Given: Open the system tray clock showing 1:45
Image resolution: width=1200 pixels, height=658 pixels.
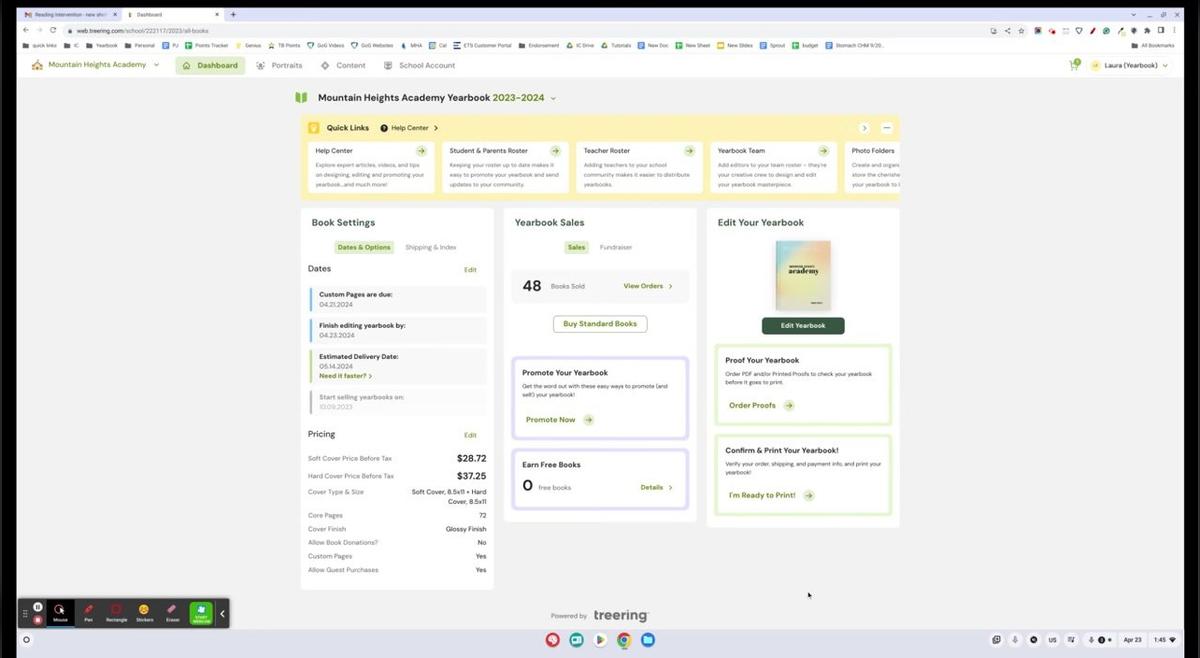Looking at the screenshot, I should point(1164,640).
